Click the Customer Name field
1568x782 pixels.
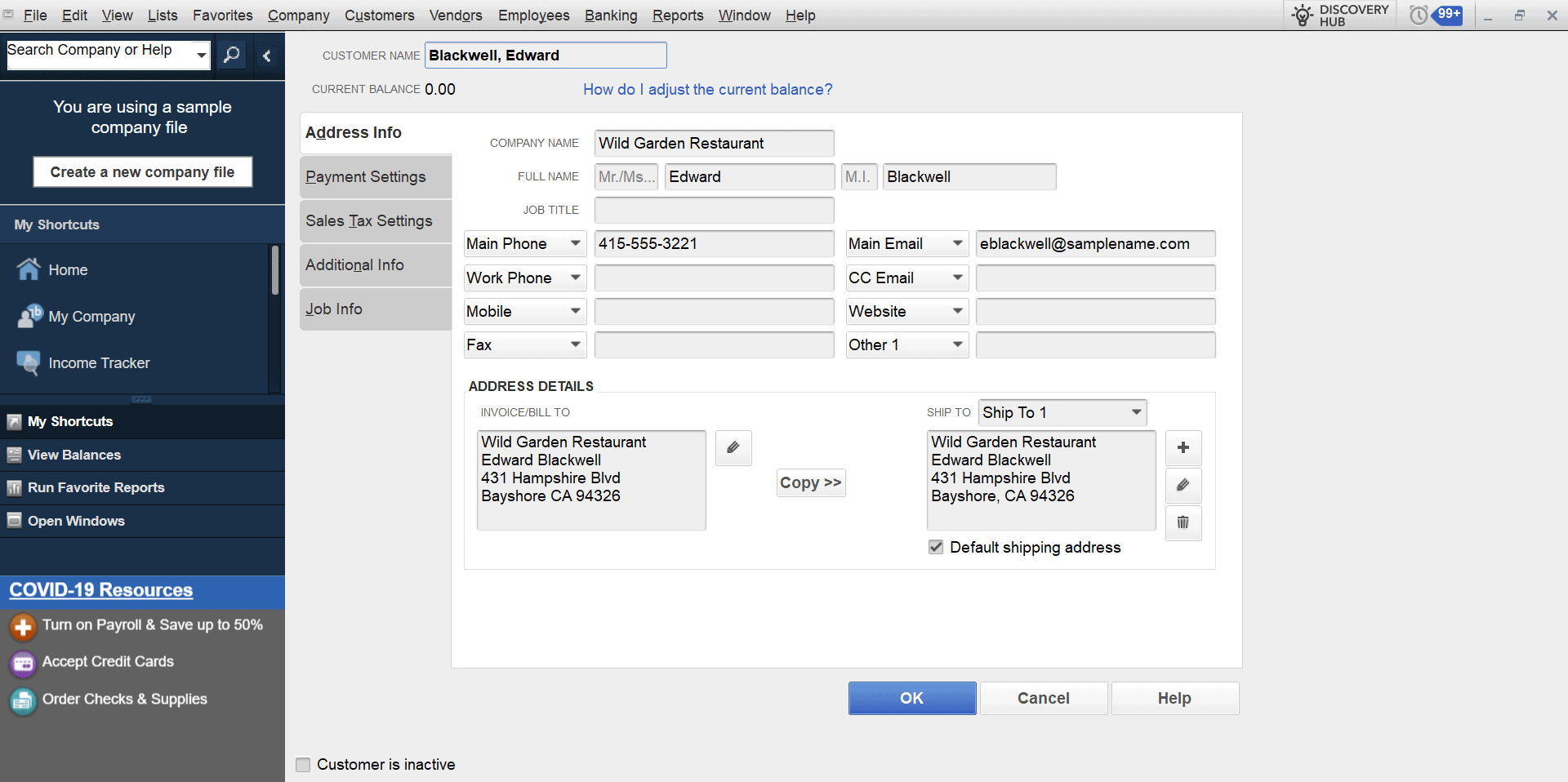tap(546, 55)
